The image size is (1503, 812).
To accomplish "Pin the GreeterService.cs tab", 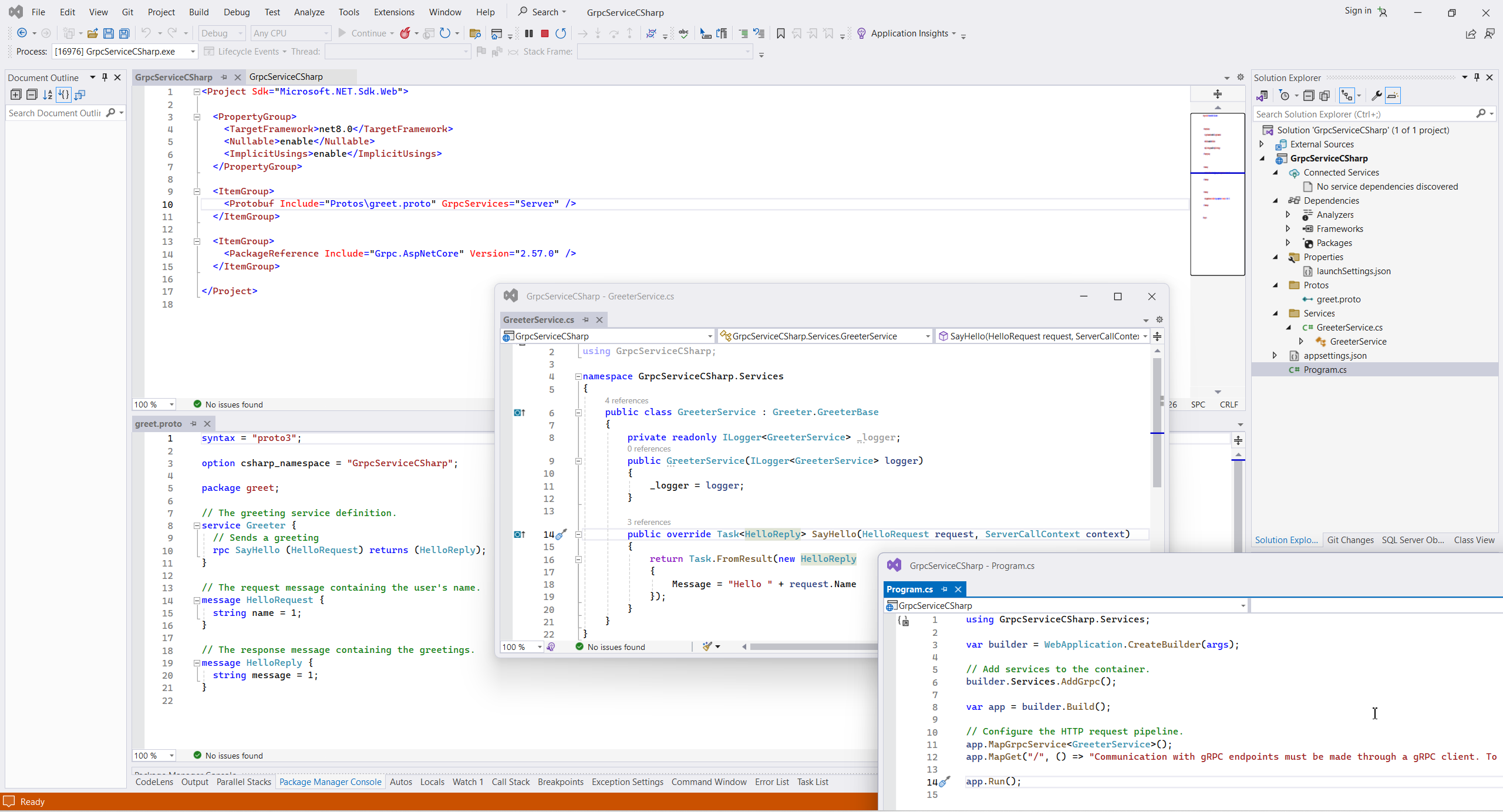I will pyautogui.click(x=585, y=319).
